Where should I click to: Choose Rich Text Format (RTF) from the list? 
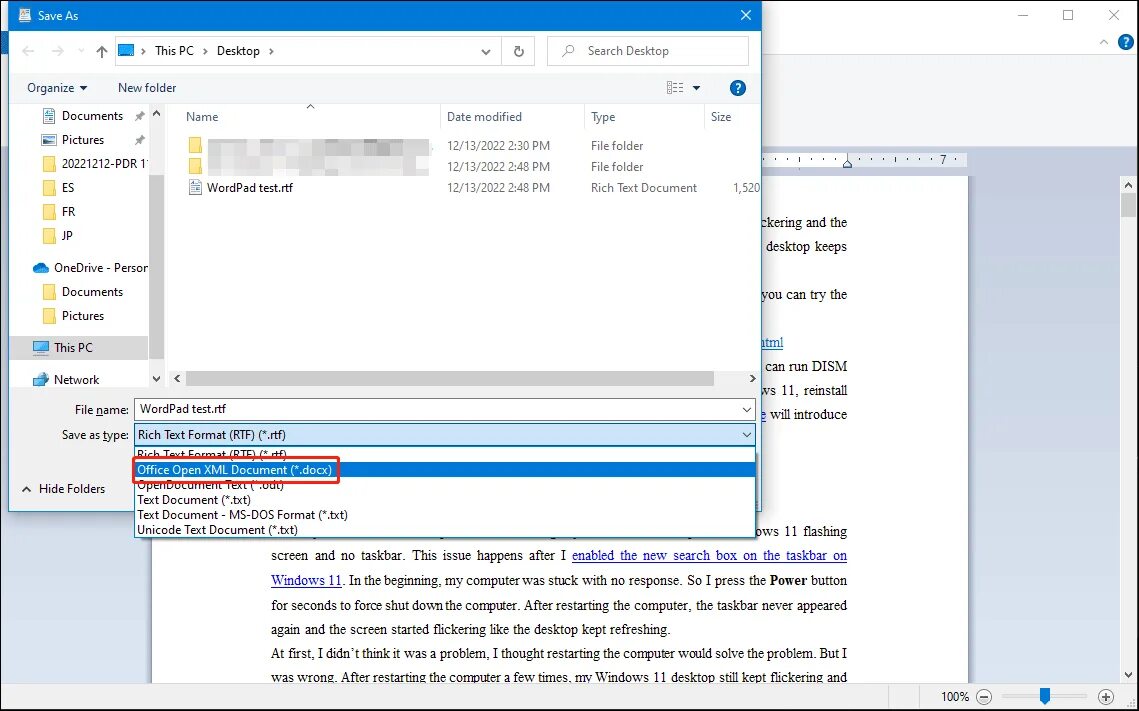(445, 455)
